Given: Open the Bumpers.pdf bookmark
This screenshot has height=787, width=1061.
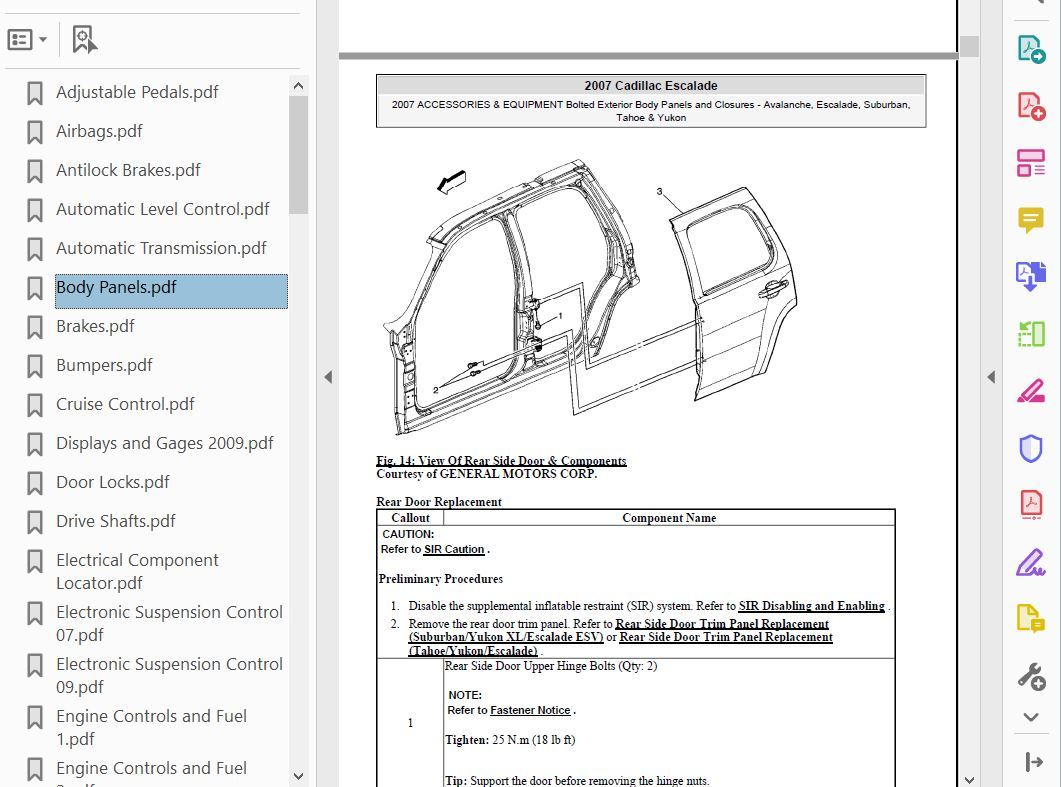Looking at the screenshot, I should pyautogui.click(x=104, y=365).
